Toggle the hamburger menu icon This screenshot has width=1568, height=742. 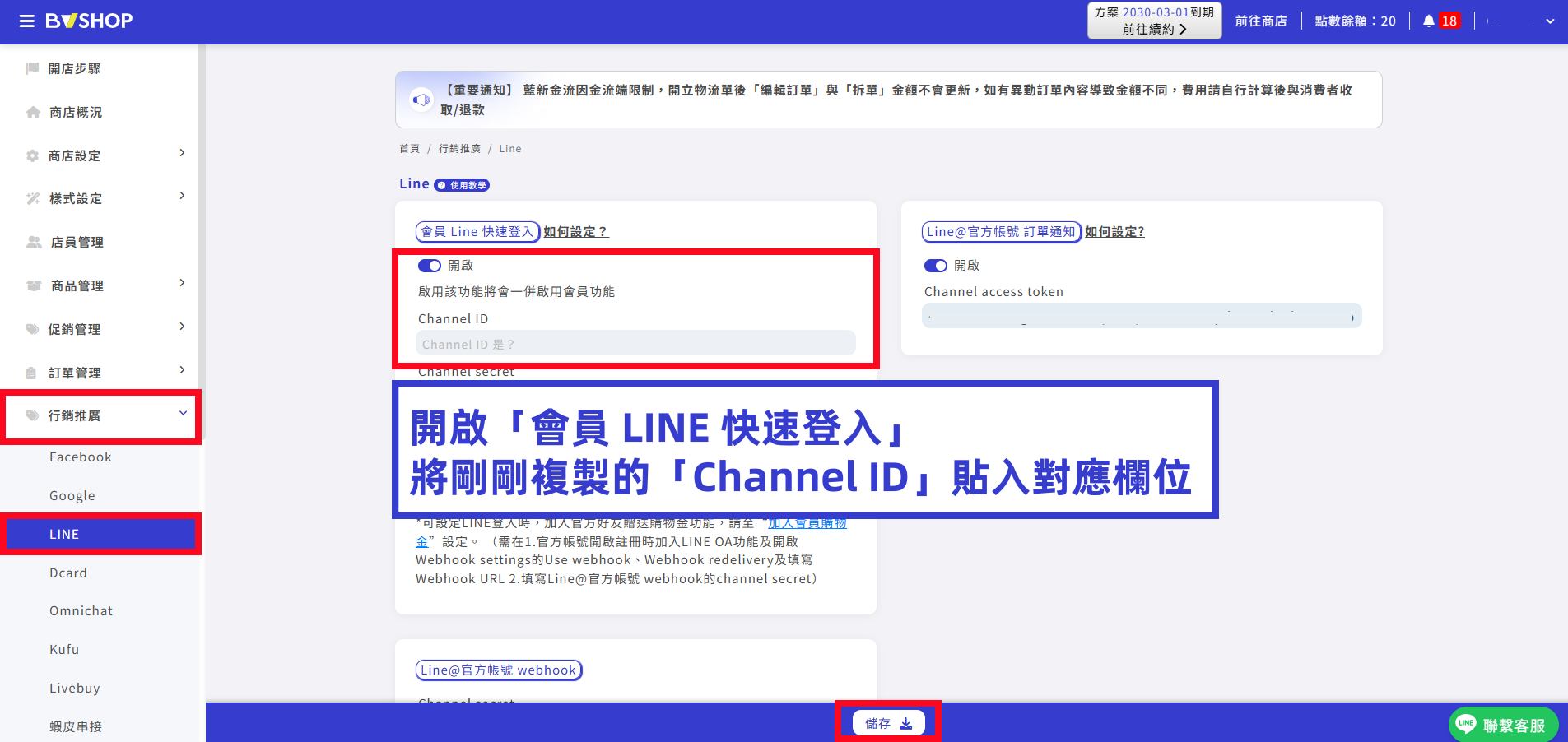coord(26,21)
